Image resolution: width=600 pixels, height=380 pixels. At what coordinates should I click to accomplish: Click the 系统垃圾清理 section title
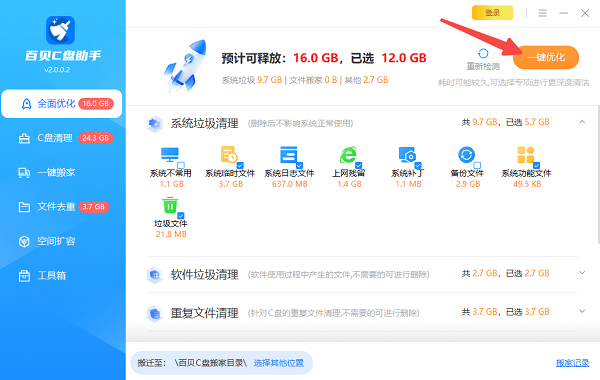[205, 124]
